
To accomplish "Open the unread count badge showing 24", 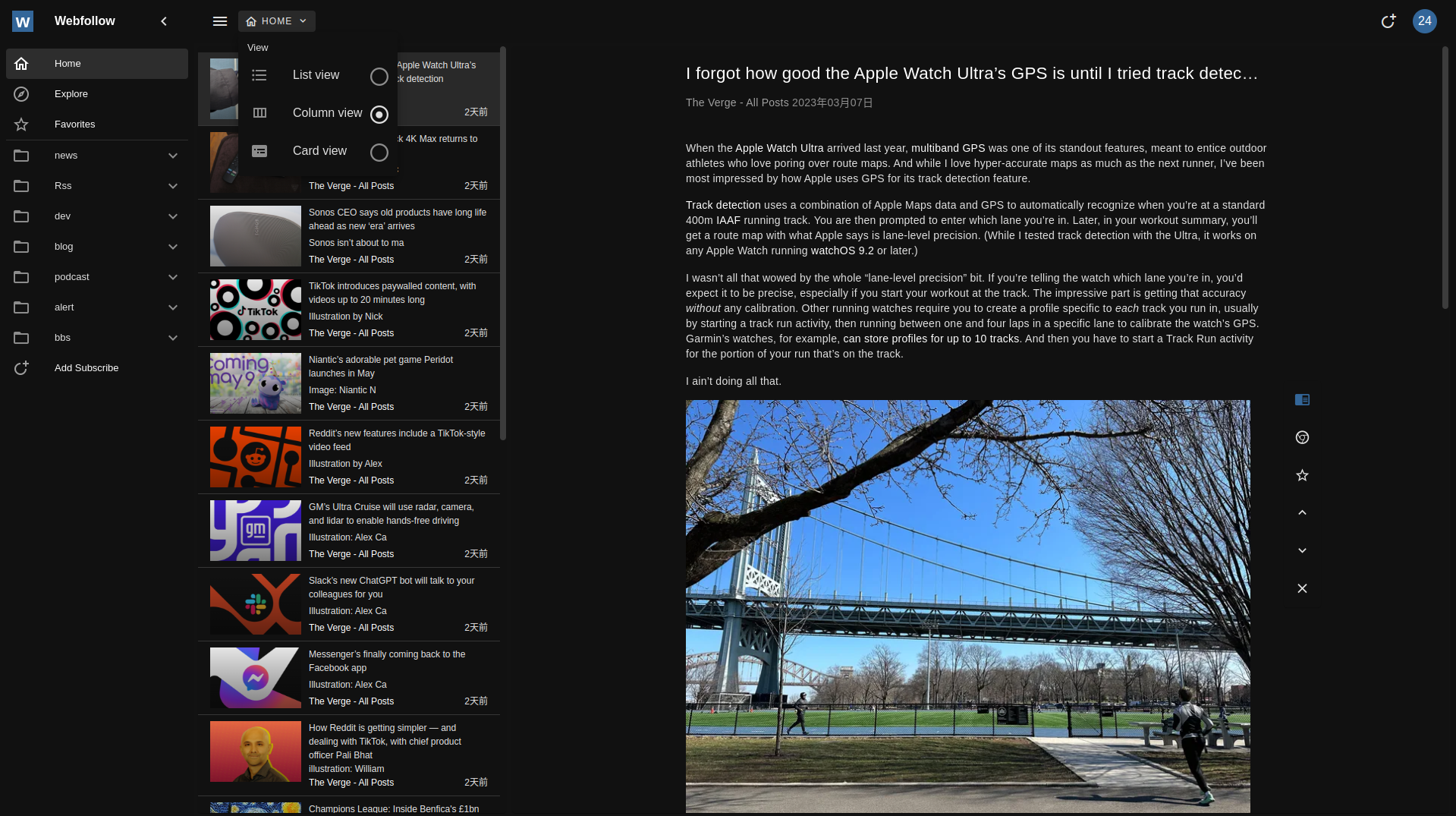I will 1425,21.
